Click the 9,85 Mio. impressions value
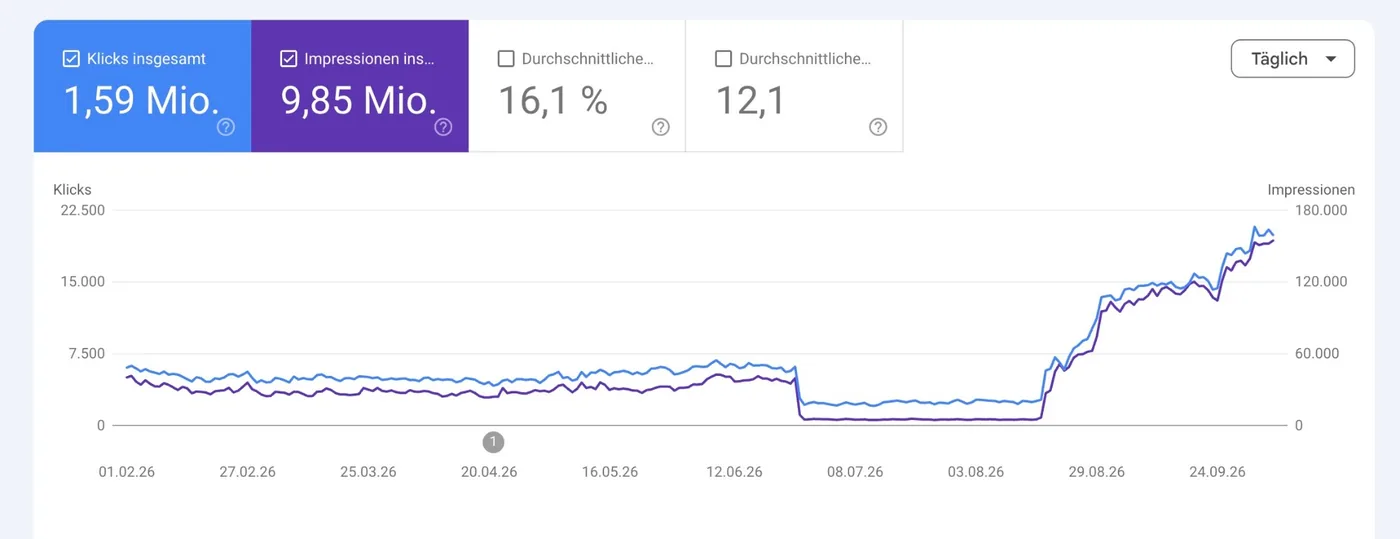The height and width of the screenshot is (539, 1400). point(359,101)
